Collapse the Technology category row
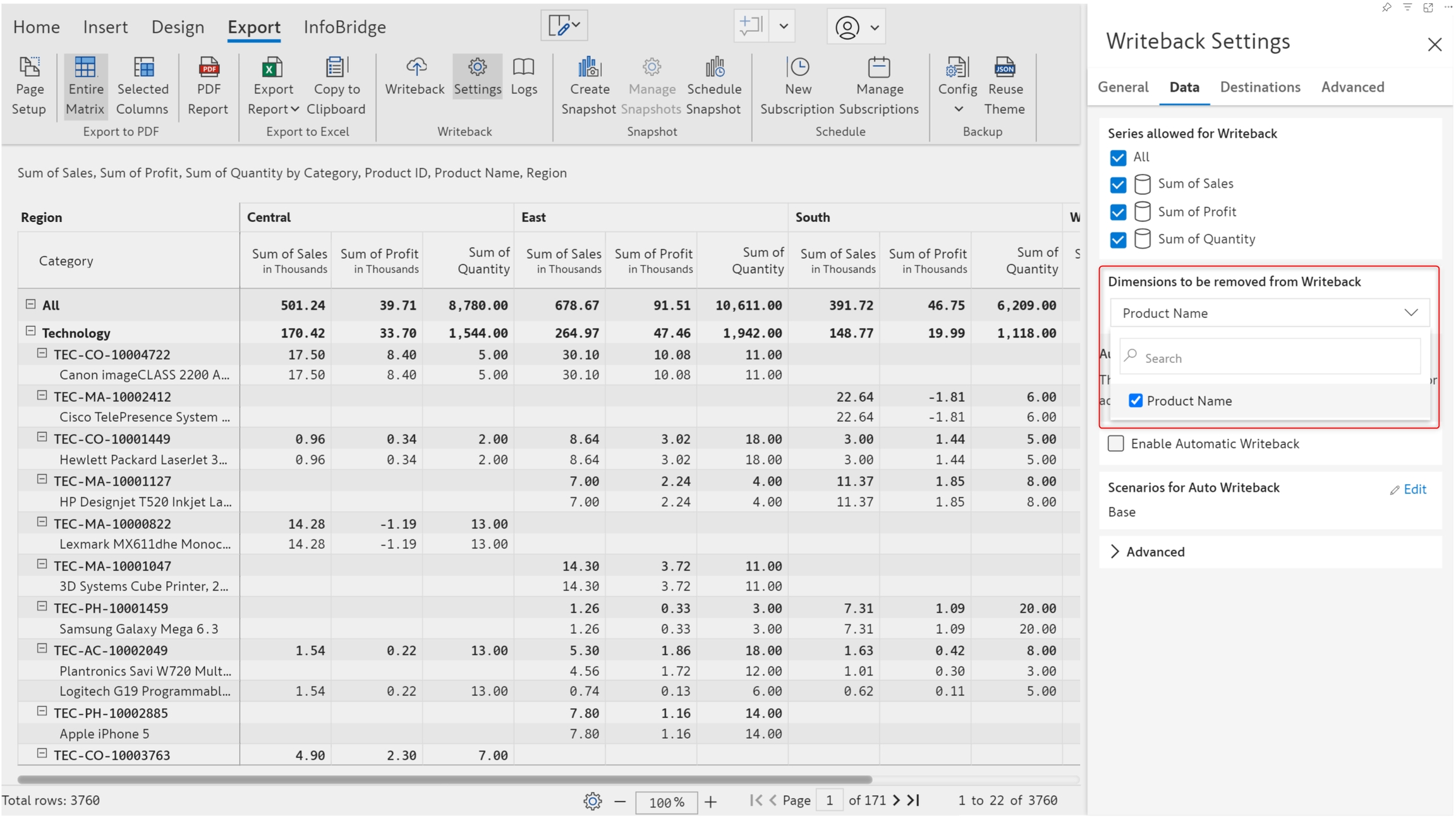 click(30, 331)
